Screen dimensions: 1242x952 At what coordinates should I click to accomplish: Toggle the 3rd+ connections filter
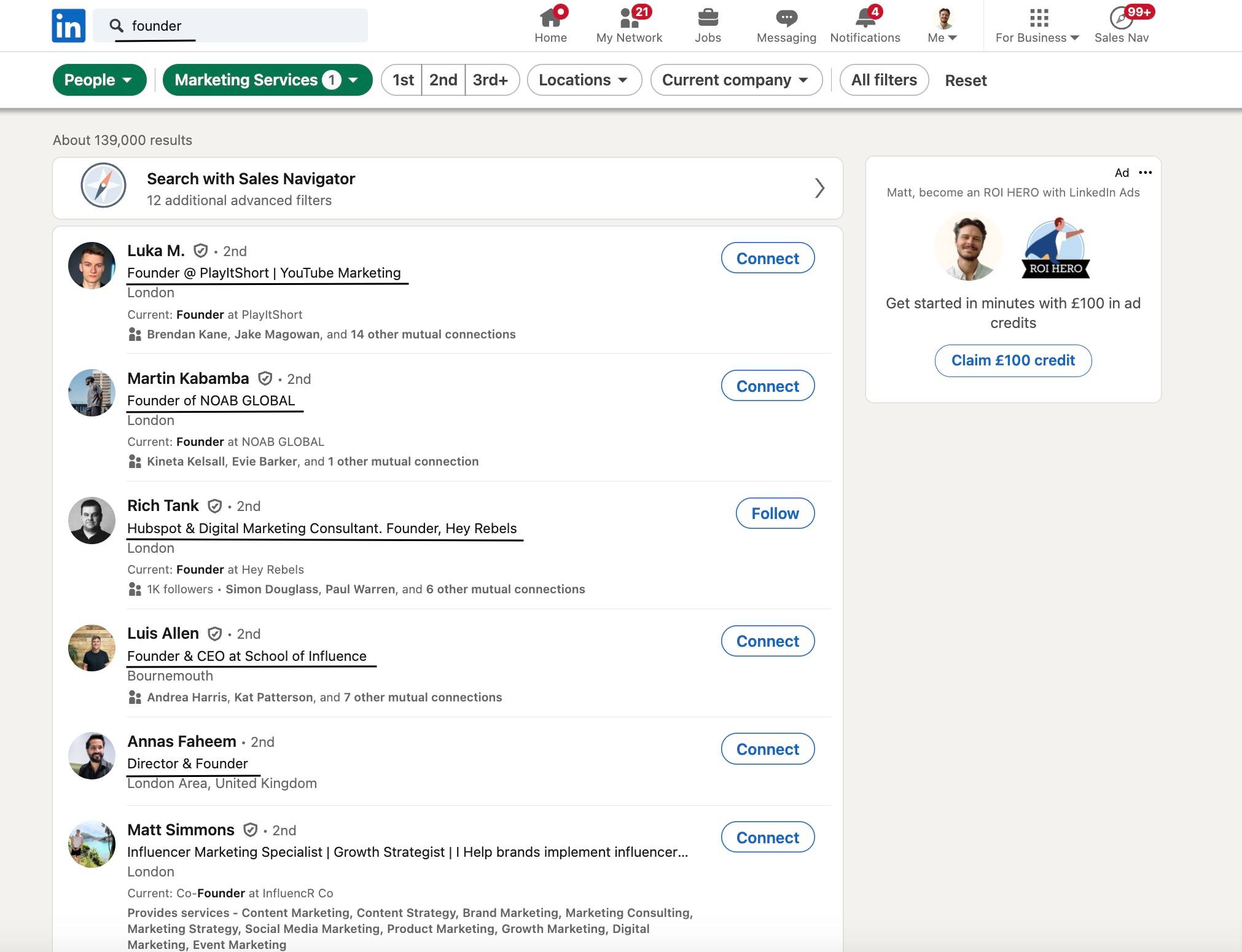point(491,80)
